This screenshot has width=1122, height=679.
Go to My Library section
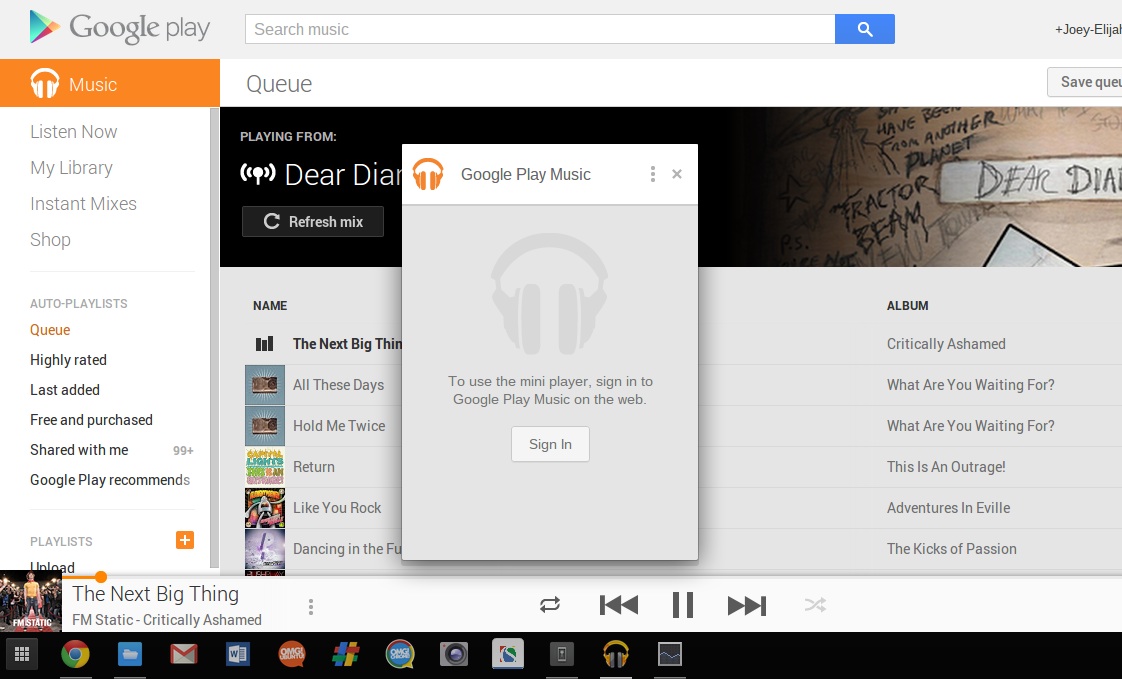(71, 168)
